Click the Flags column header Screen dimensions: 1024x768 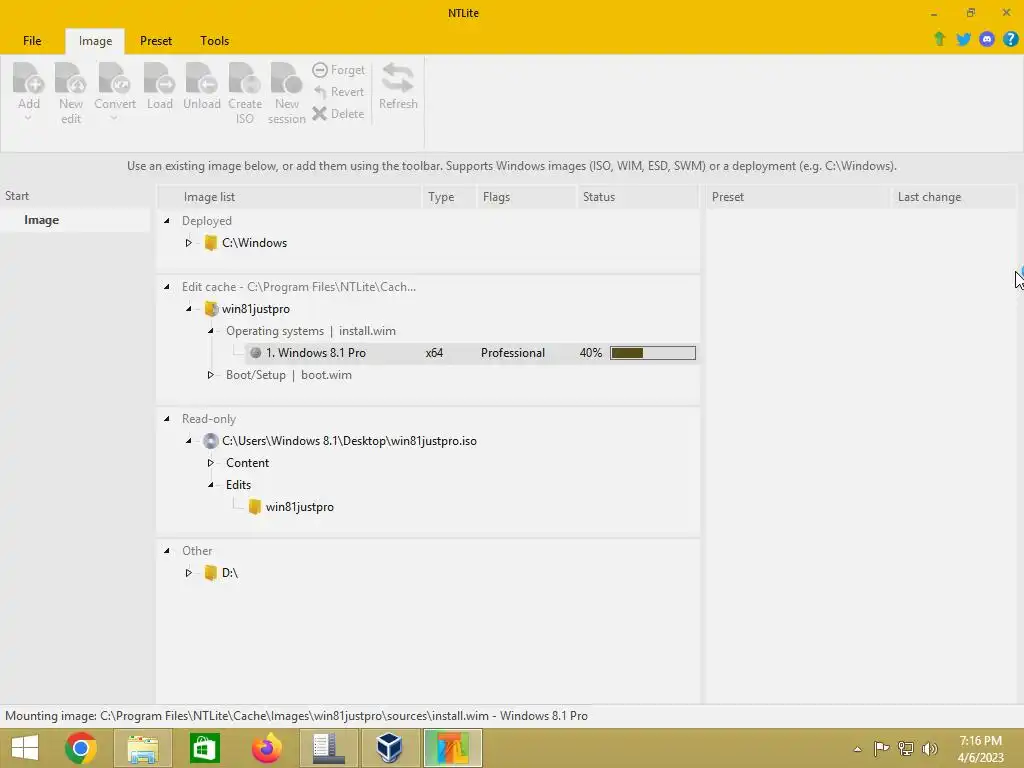coord(526,197)
